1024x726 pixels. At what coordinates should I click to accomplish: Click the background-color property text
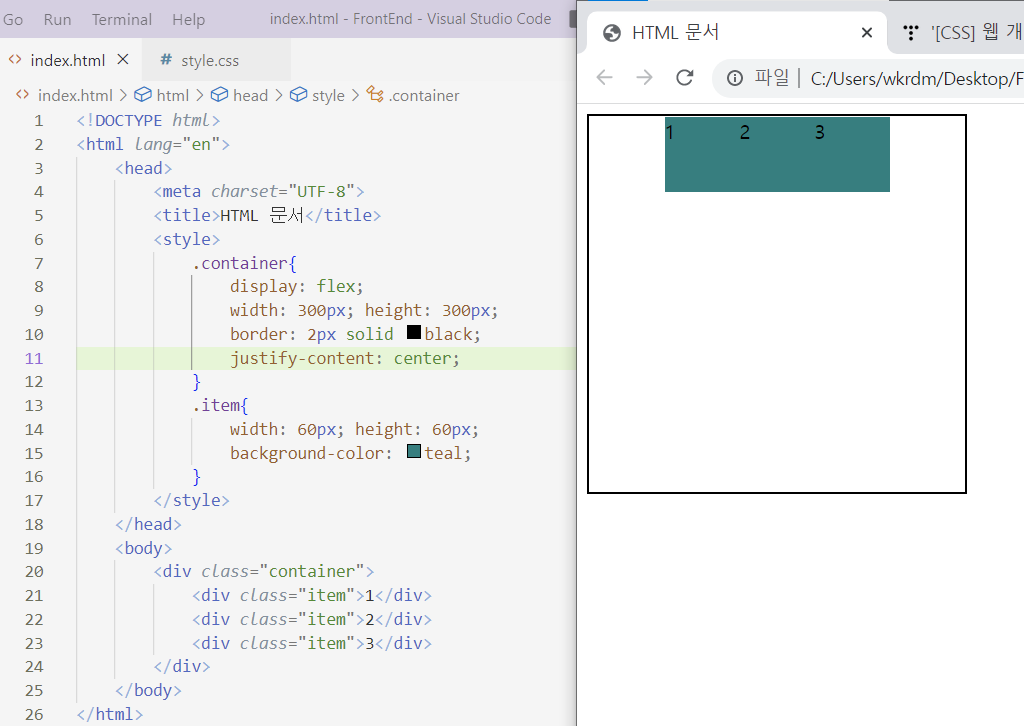[306, 453]
